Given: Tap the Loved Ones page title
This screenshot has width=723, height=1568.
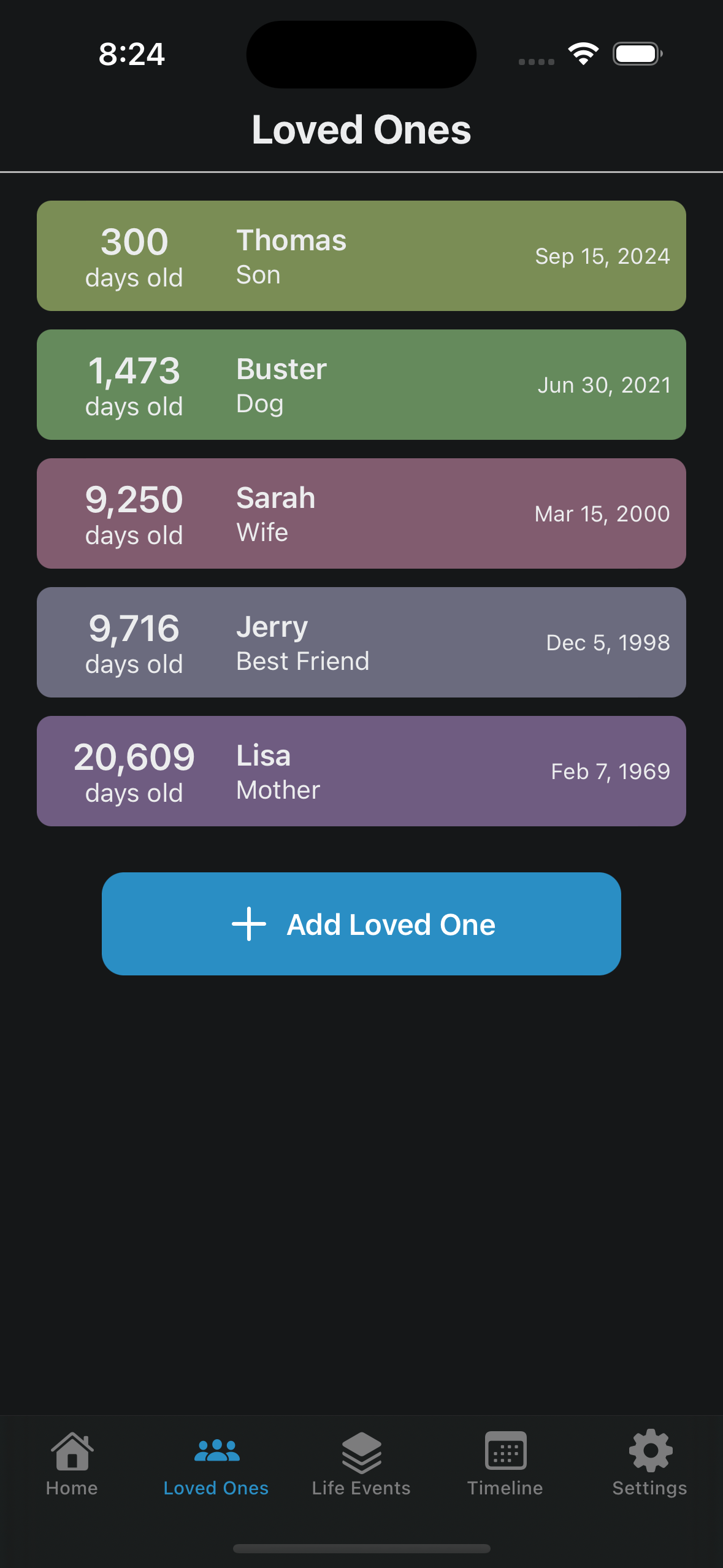Looking at the screenshot, I should 361,130.
